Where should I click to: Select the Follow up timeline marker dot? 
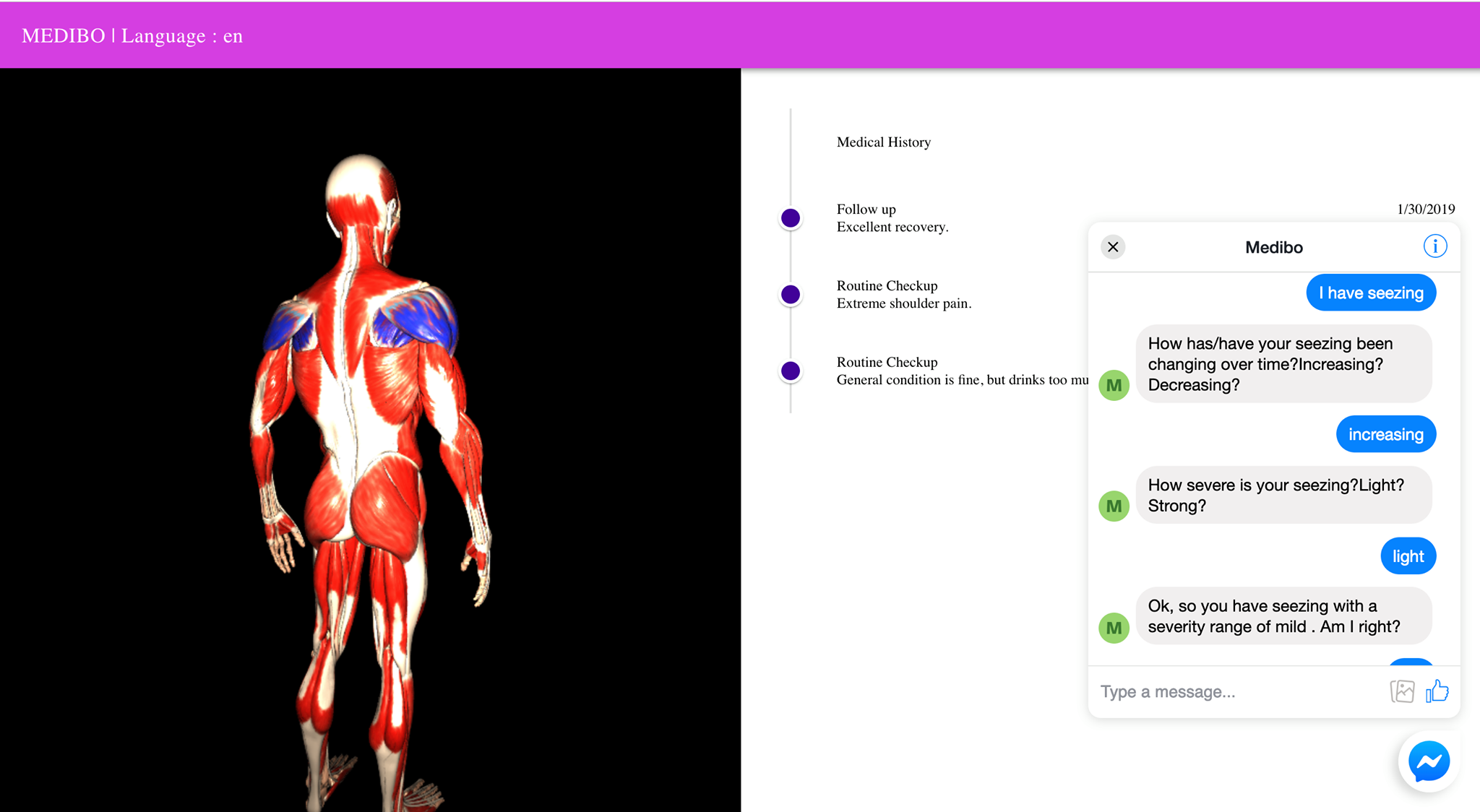point(791,218)
